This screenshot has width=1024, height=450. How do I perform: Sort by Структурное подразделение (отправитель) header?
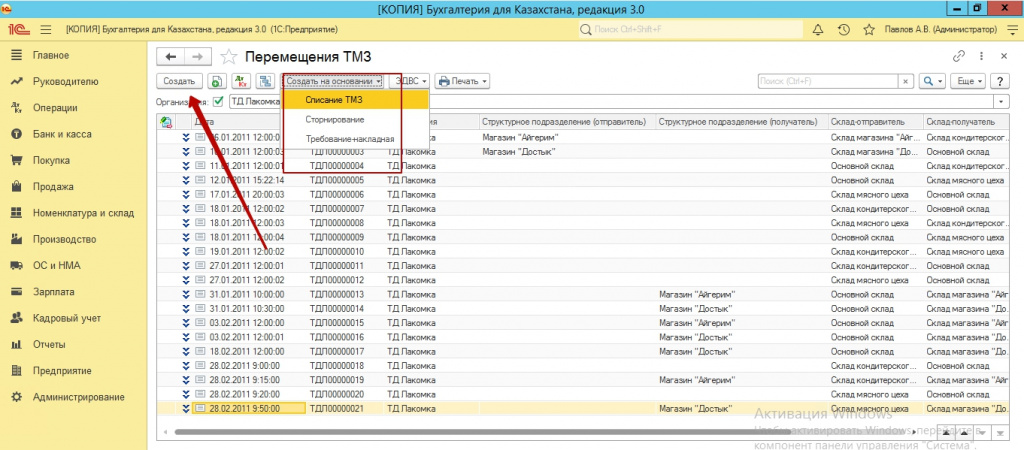567,122
